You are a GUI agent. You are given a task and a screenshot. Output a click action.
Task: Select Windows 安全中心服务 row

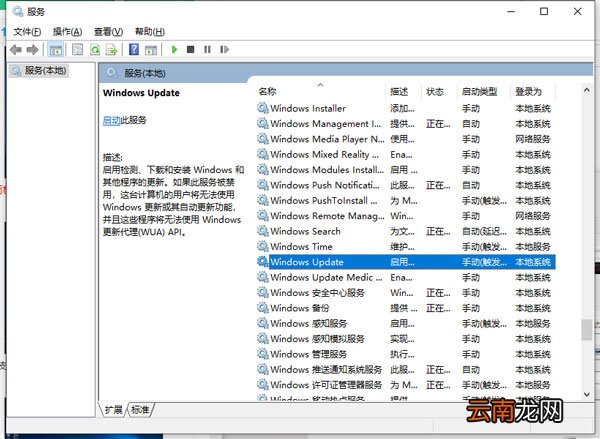coord(406,293)
